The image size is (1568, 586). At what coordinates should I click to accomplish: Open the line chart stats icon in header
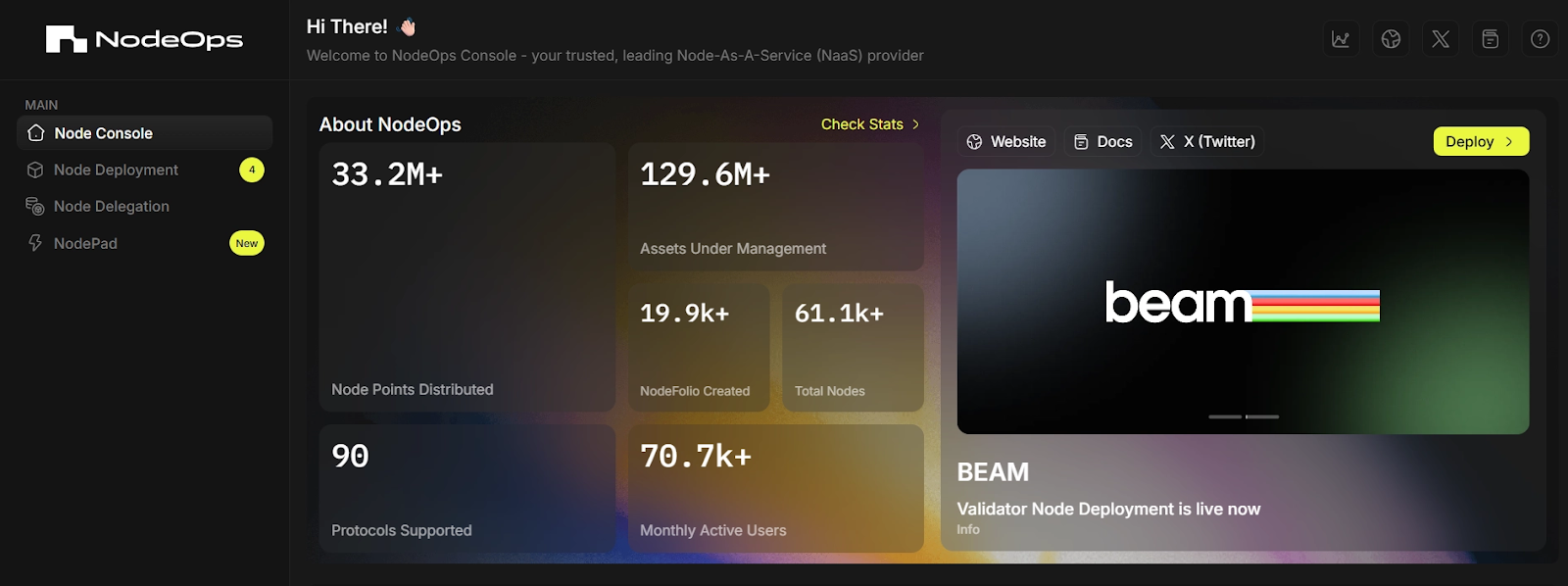1341,39
